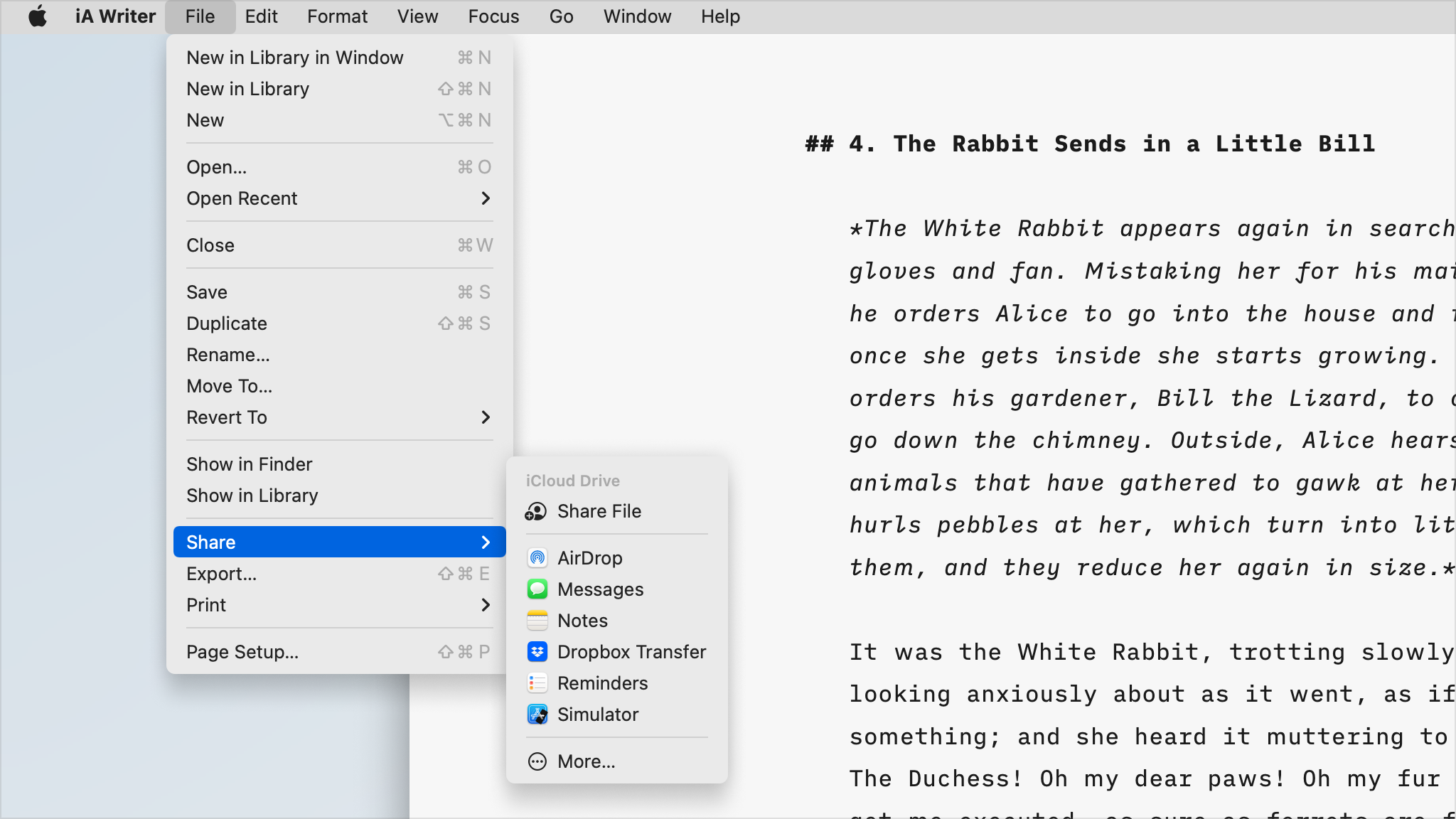Expand the Revert To submenu arrow
The height and width of the screenshot is (819, 1456).
[x=486, y=417]
